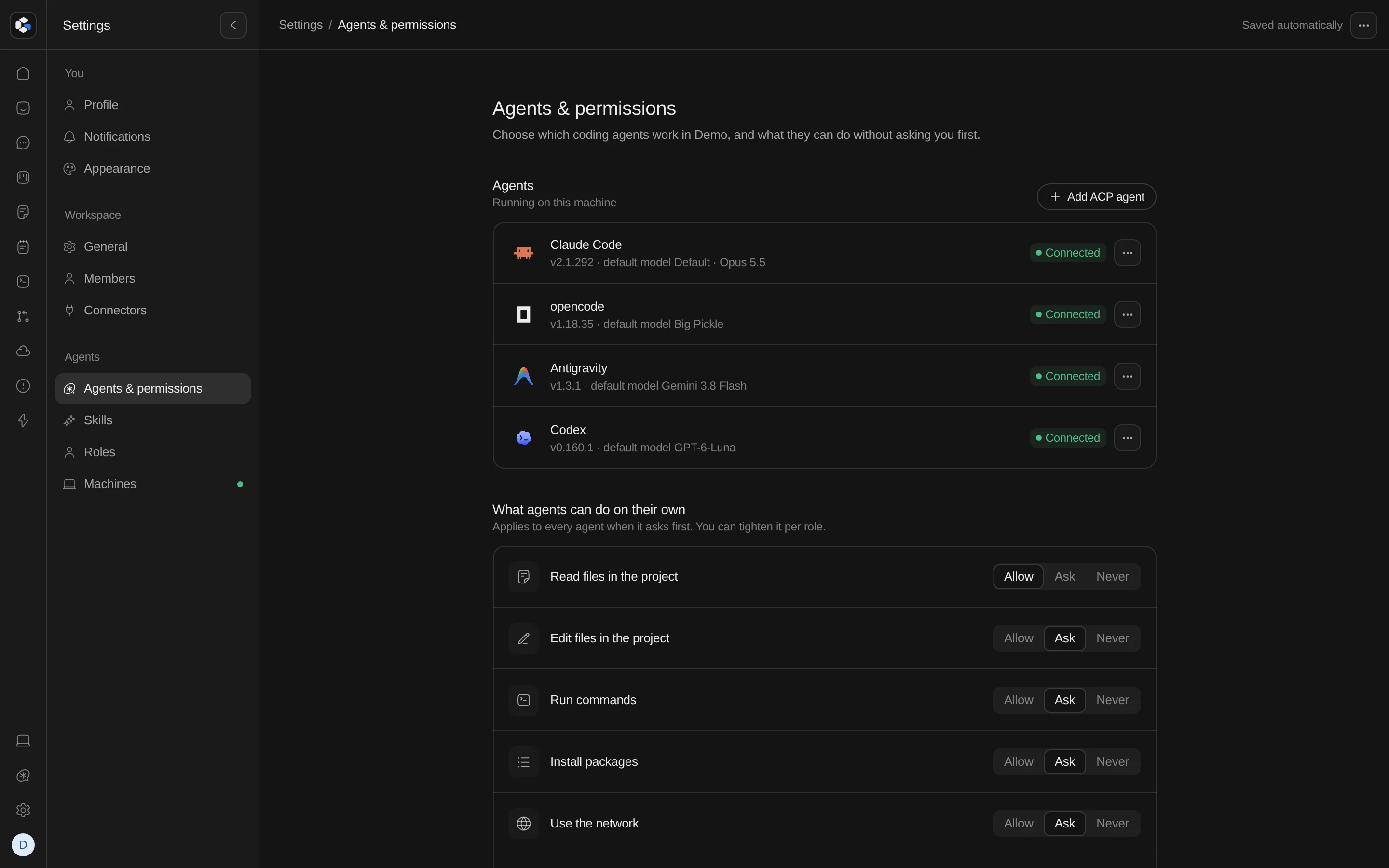Image resolution: width=1389 pixels, height=868 pixels.
Task: Click Connected status badge for Codex
Action: (x=1068, y=438)
